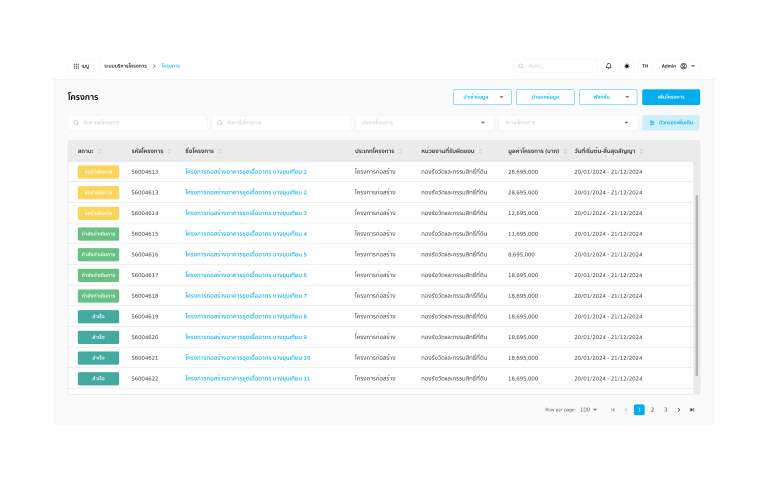Select the blue โครงการ breadcrumb item
This screenshot has width=768, height=478.
(x=171, y=66)
